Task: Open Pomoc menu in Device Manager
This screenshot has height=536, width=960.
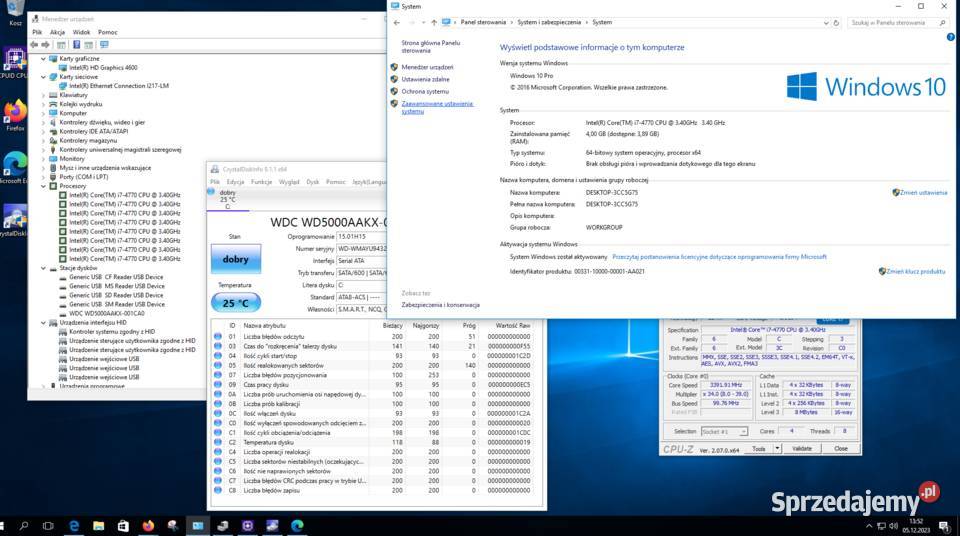Action: pos(108,32)
